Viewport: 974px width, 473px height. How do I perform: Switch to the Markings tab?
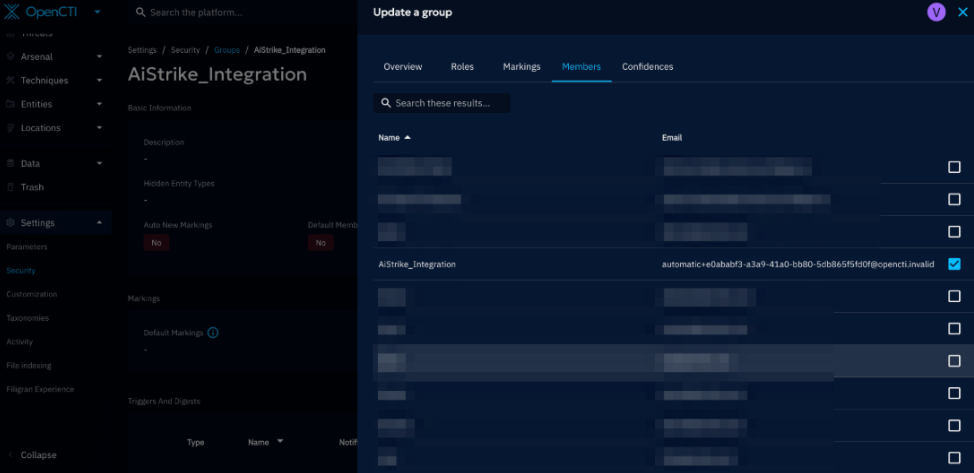(521, 67)
